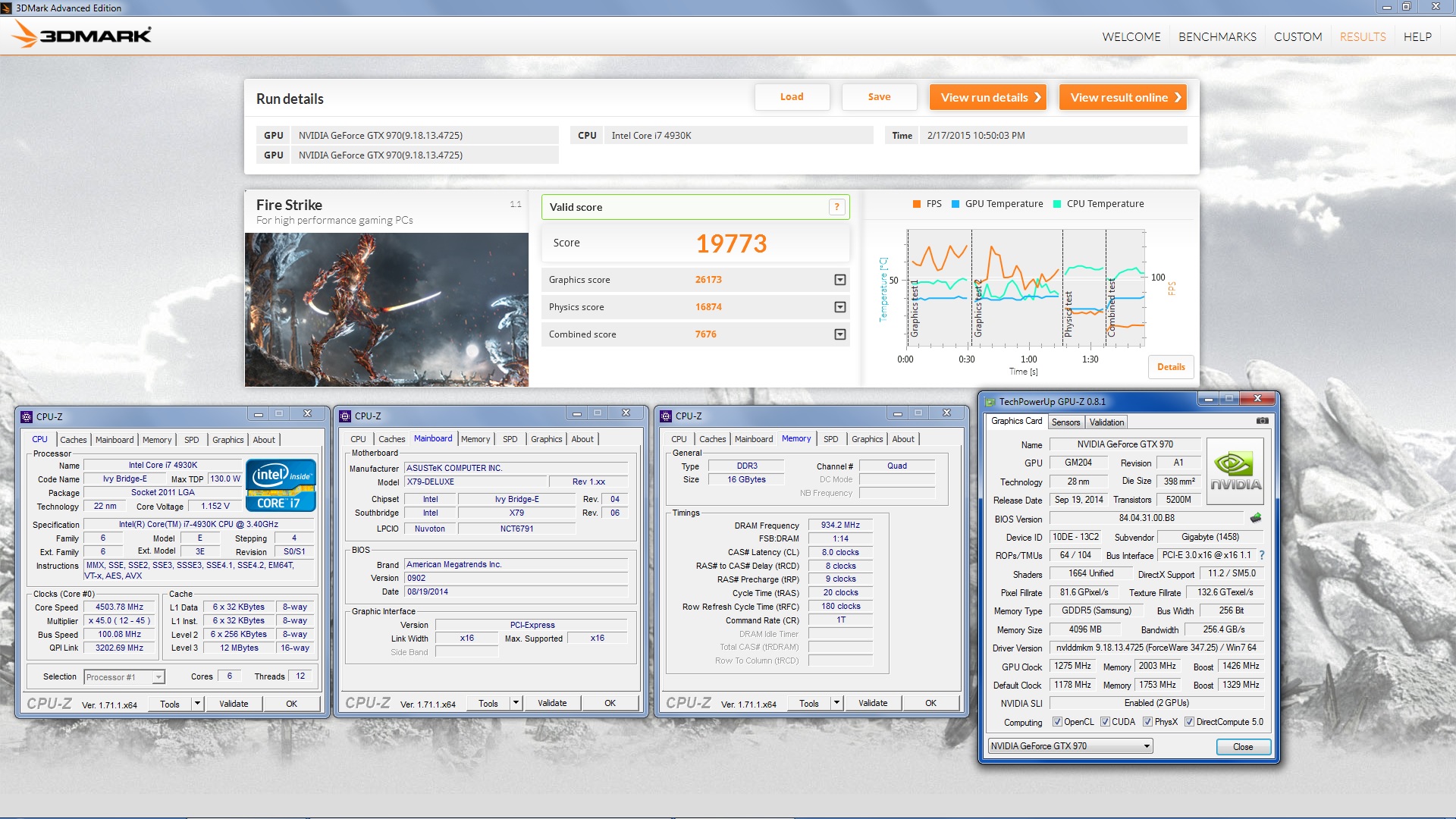Click View run details button

point(988,97)
